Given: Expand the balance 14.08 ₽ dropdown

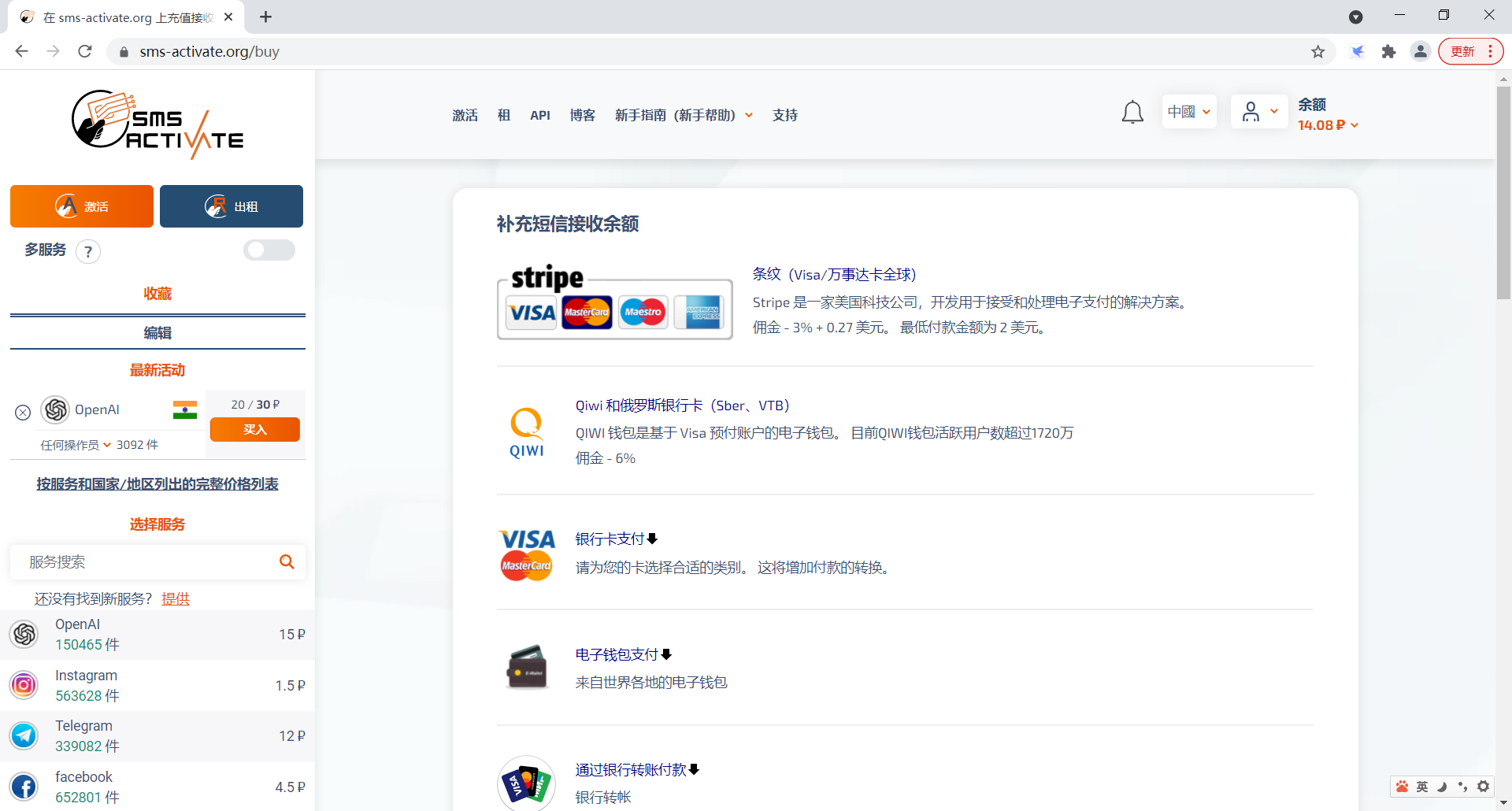Looking at the screenshot, I should coord(1329,125).
